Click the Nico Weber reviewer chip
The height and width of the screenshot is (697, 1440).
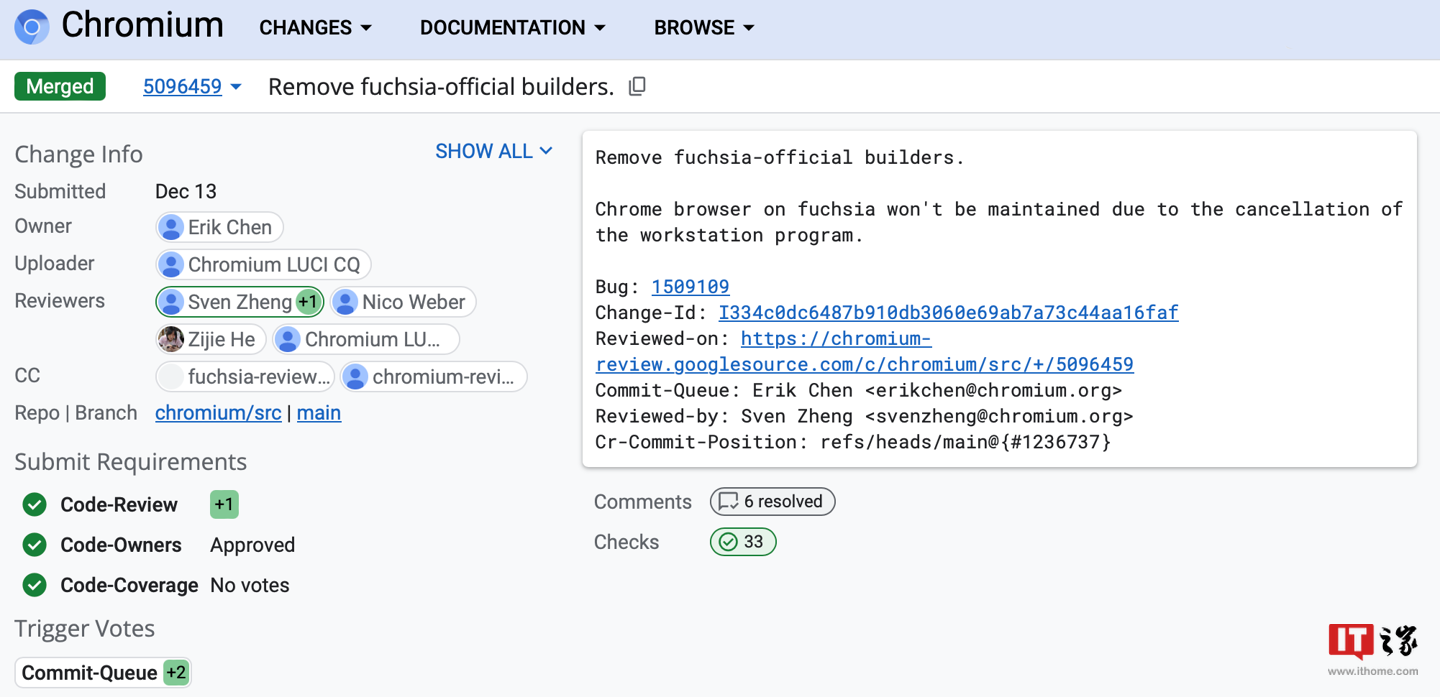tap(403, 302)
